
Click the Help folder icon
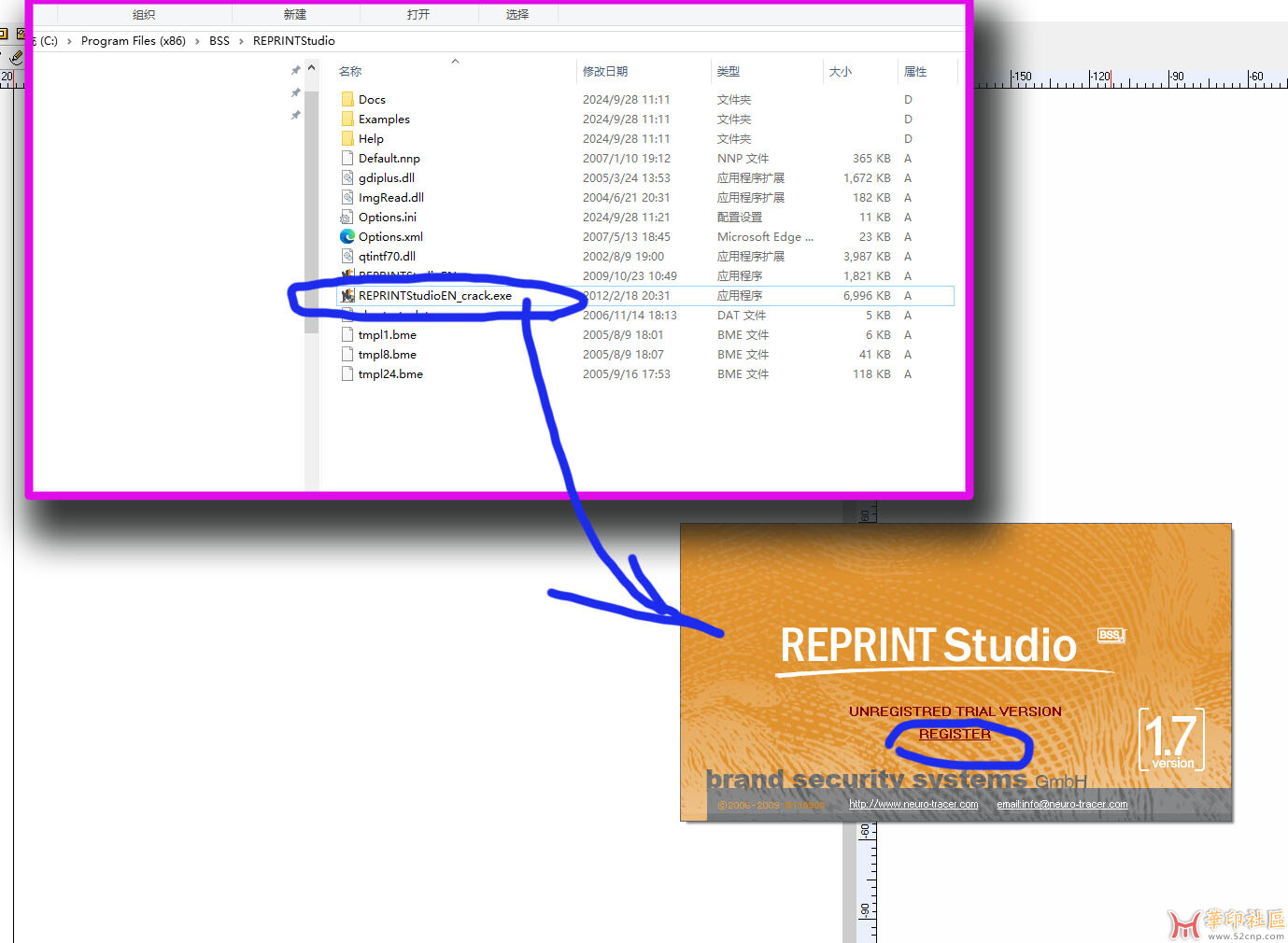click(x=347, y=138)
